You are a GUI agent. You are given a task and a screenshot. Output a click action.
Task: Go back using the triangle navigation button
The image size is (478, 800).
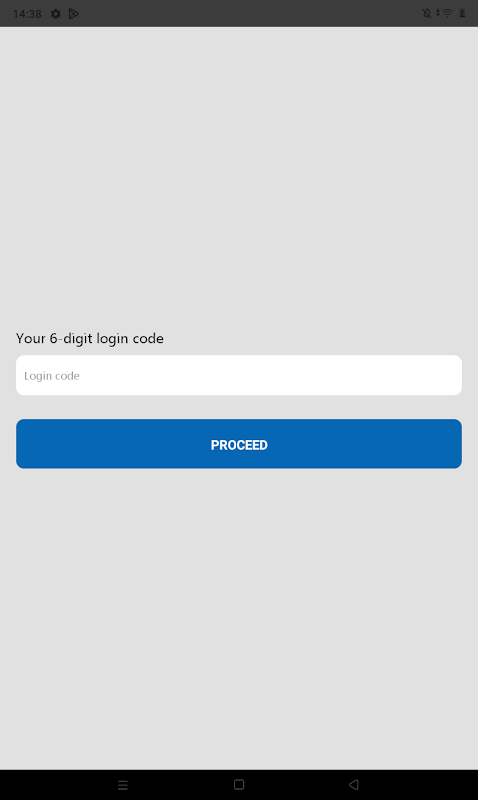click(x=354, y=784)
